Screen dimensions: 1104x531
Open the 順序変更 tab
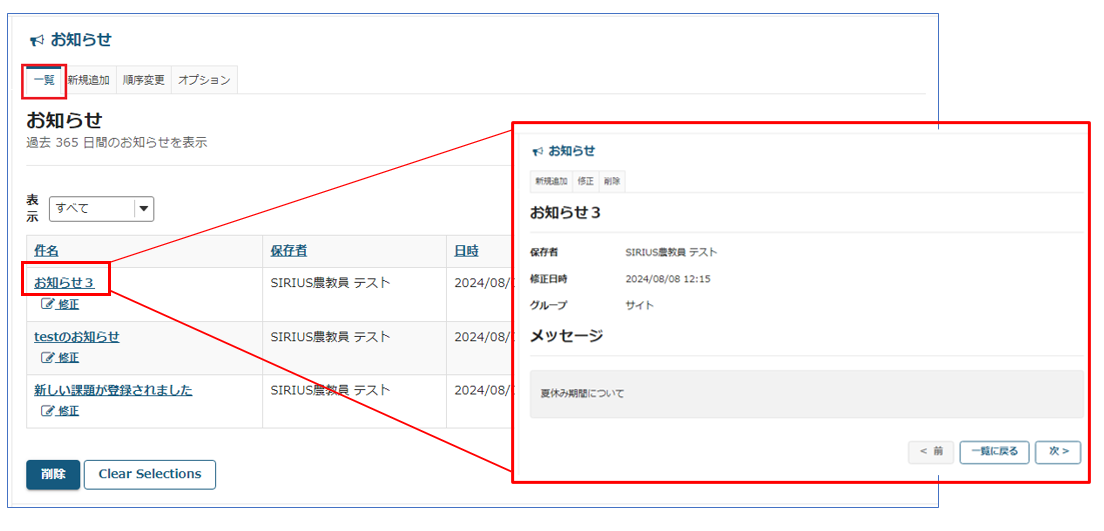click(x=143, y=80)
